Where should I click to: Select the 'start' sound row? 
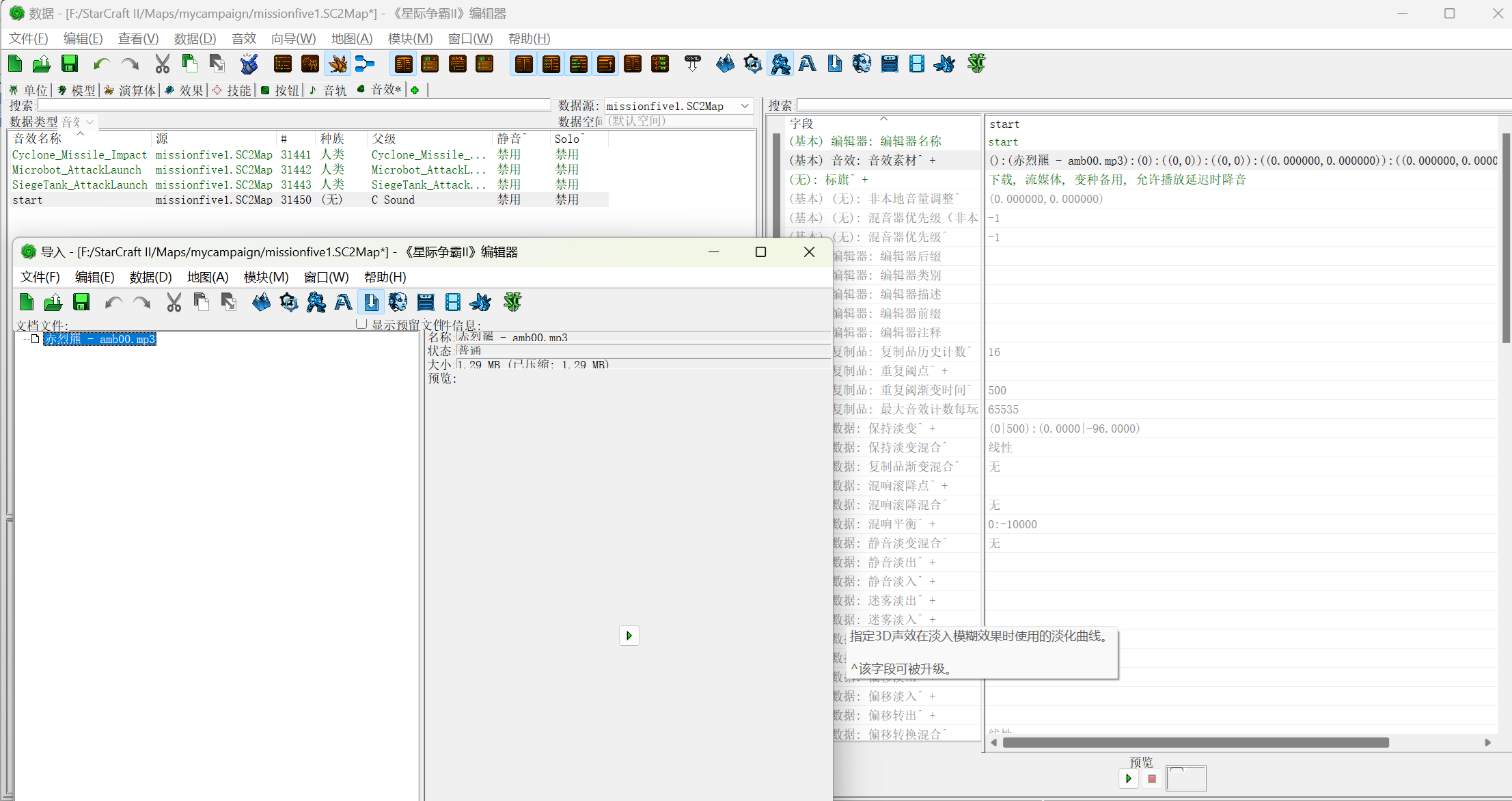coord(309,200)
